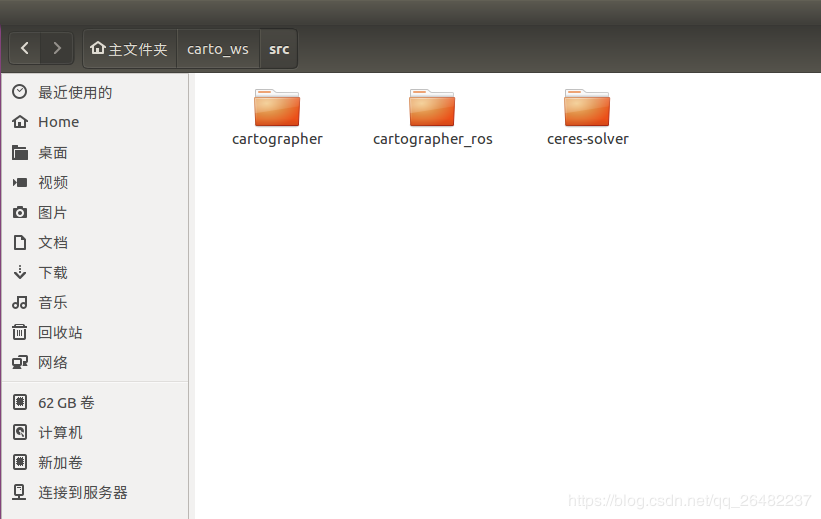Click the trash can icon beside 回收站

[x=19, y=332]
